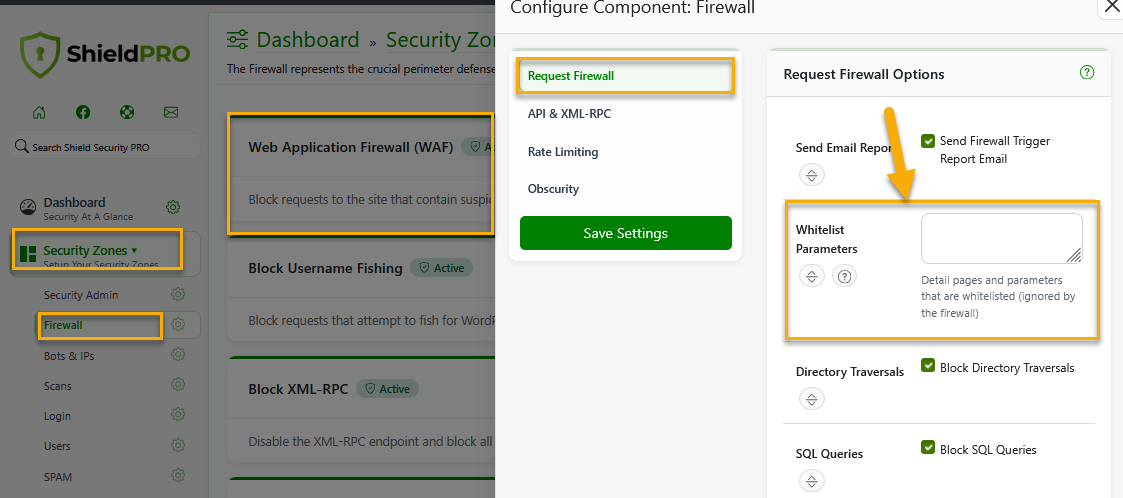The width and height of the screenshot is (1123, 498).
Task: Follow the Security Zones breadcrumb link
Action: coord(440,39)
